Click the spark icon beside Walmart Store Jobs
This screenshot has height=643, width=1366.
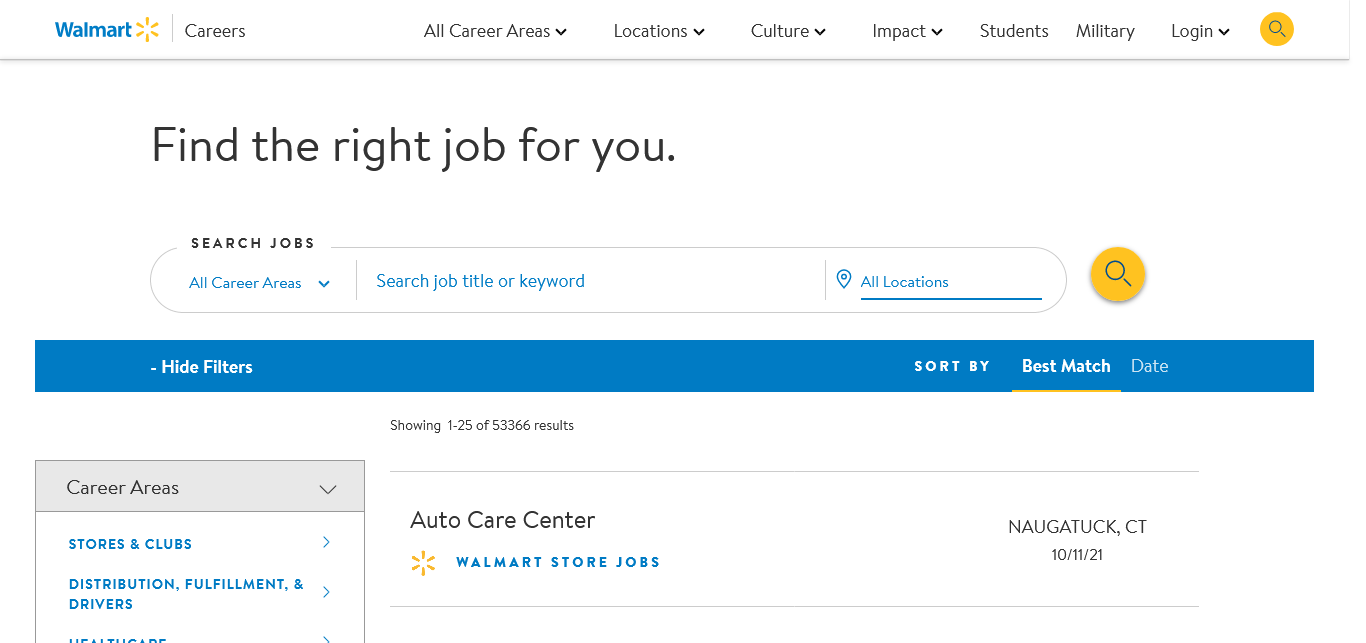click(x=423, y=563)
